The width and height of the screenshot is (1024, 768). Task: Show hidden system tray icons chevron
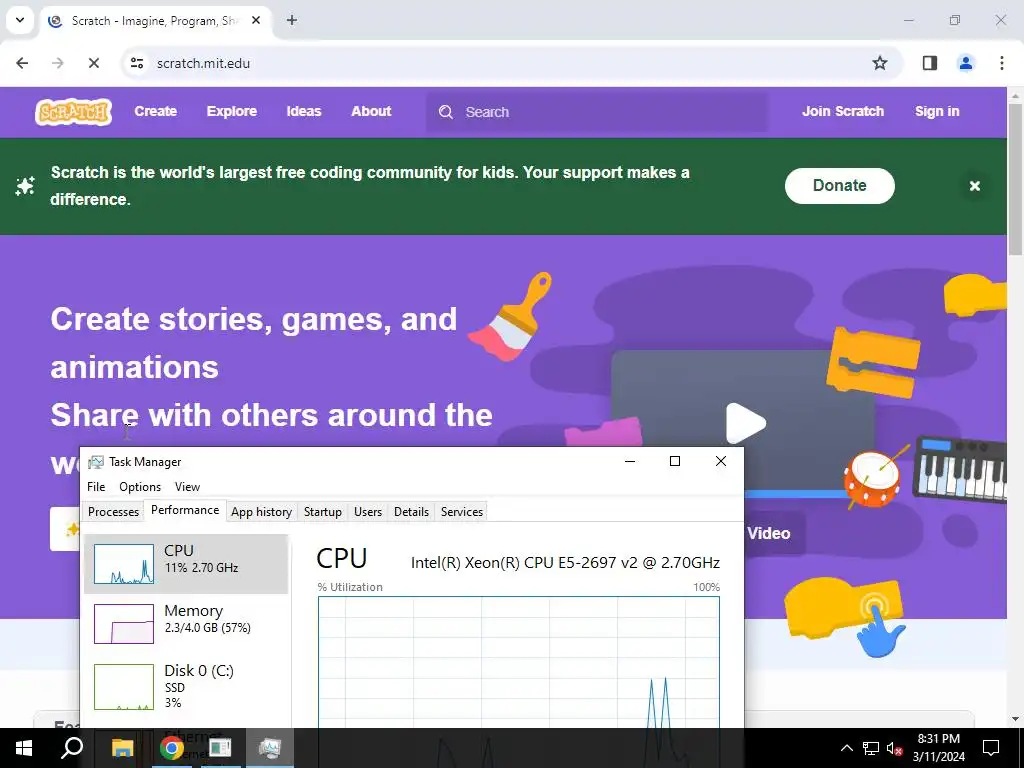point(846,748)
